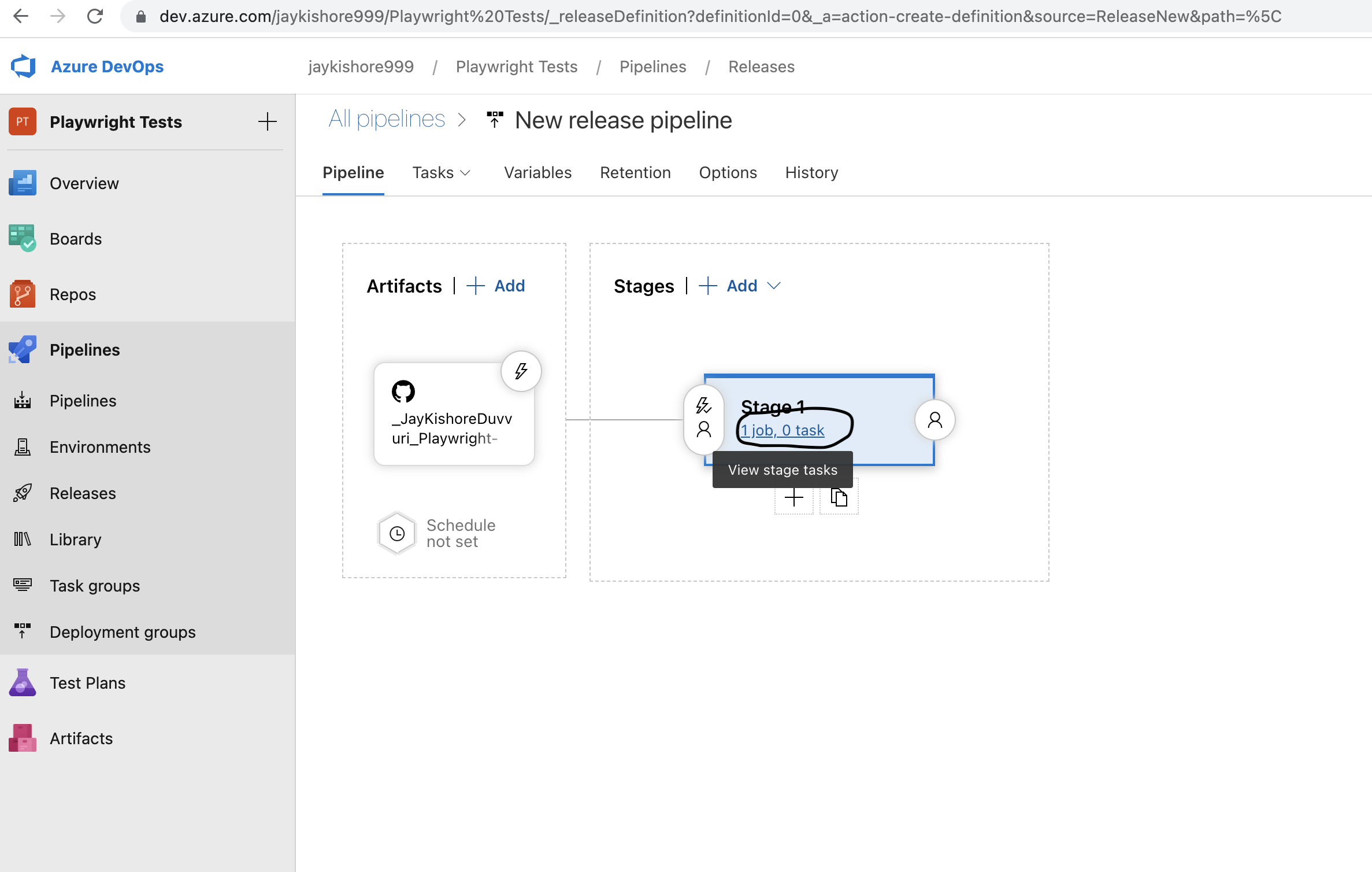Switch to the Options tab
This screenshot has height=872, width=1372.
tap(728, 172)
